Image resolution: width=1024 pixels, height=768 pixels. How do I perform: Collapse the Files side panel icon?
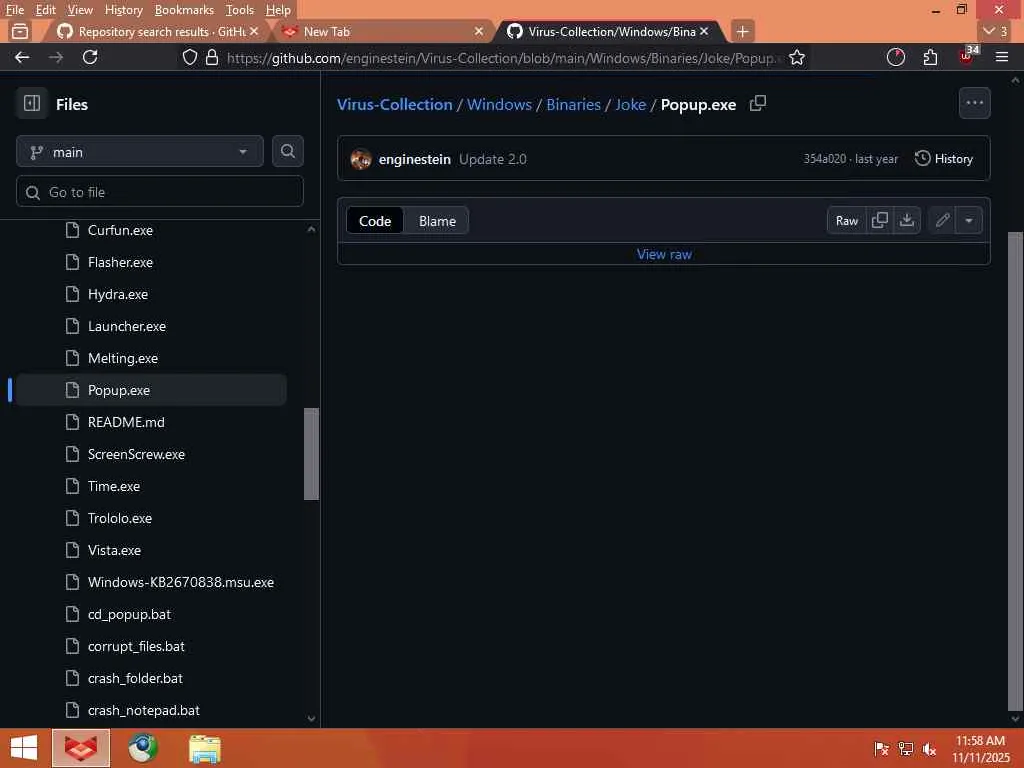click(31, 103)
